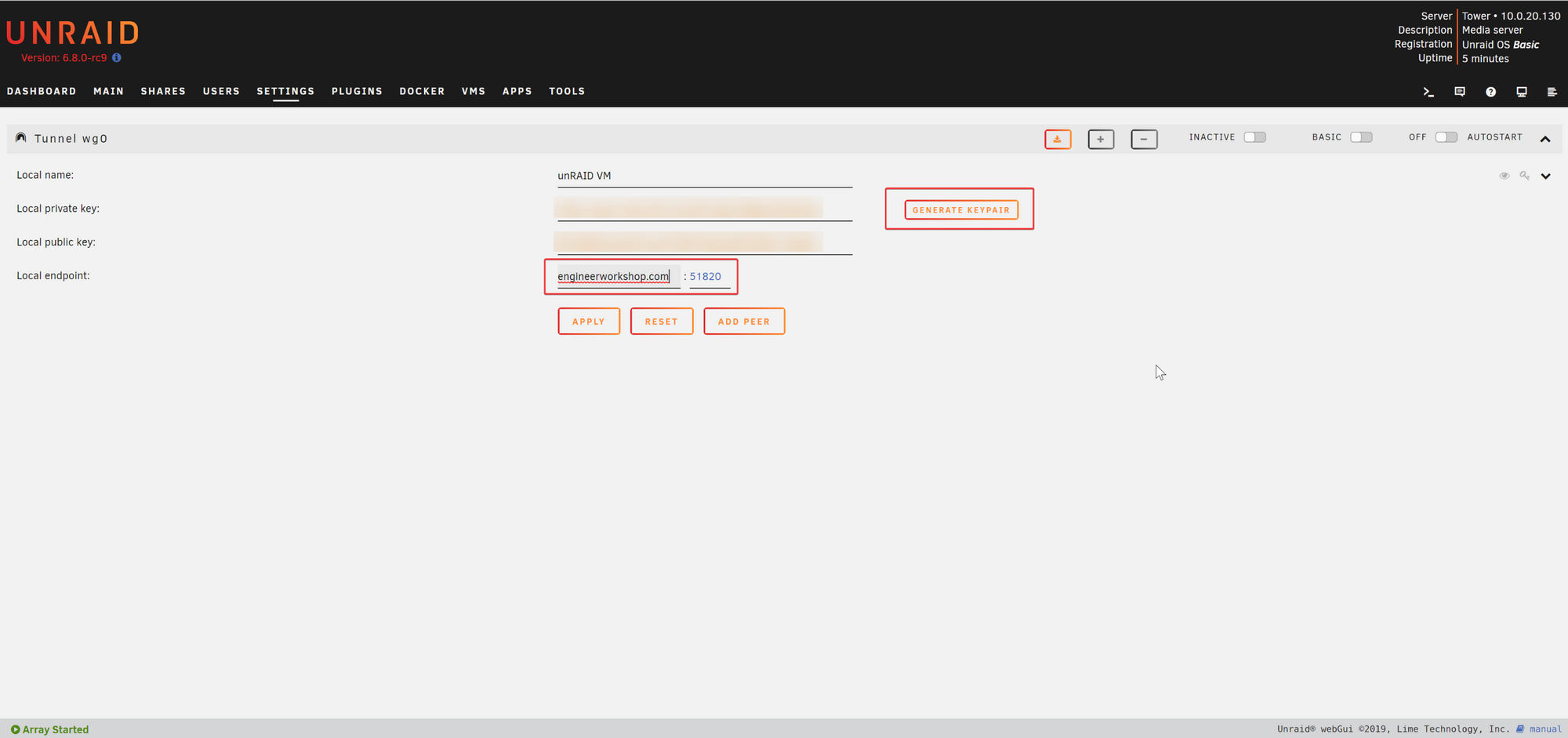1568x738 pixels.
Task: Click the key icon beside Local name
Action: click(x=1524, y=176)
